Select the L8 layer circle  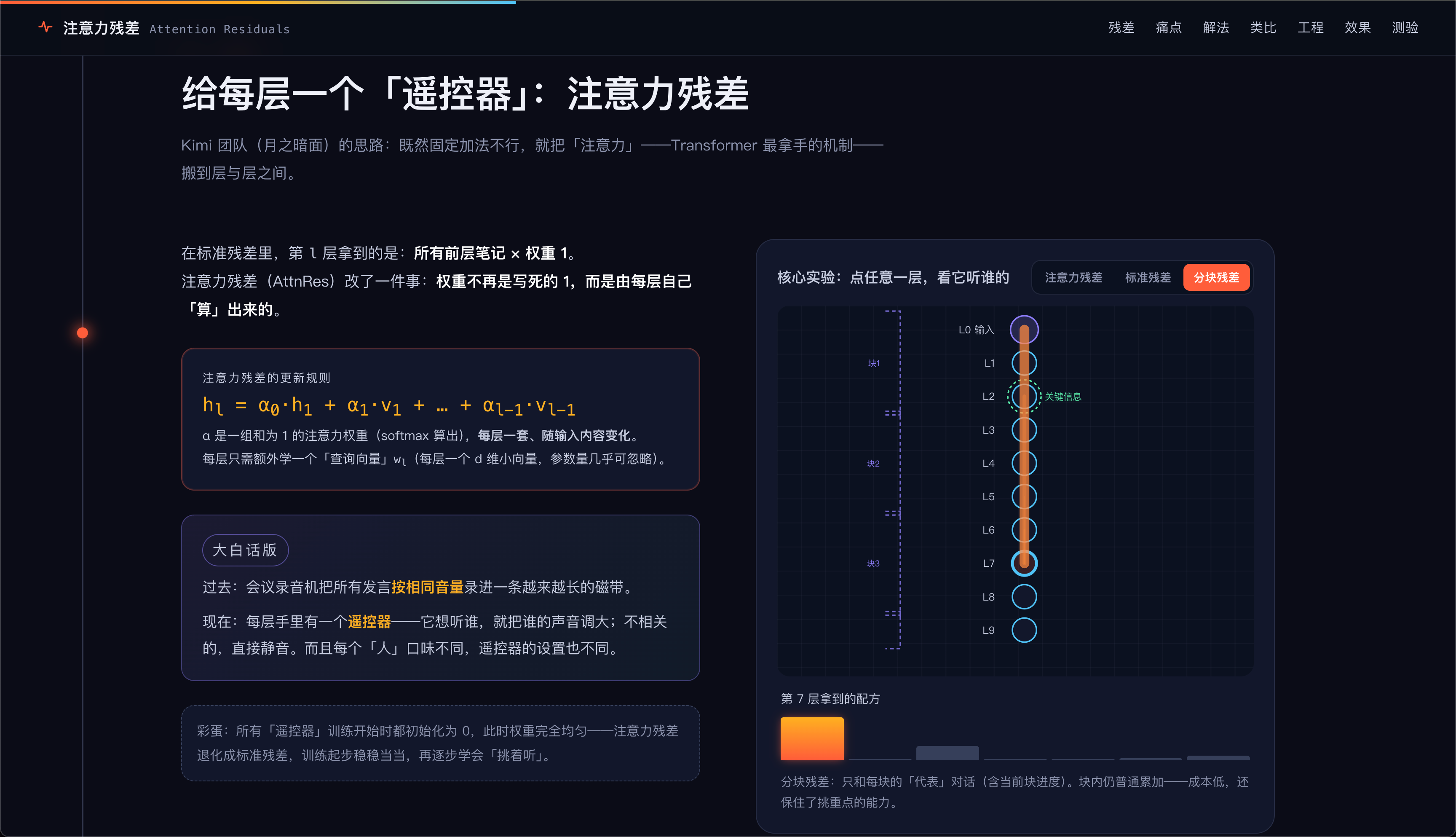(1024, 597)
